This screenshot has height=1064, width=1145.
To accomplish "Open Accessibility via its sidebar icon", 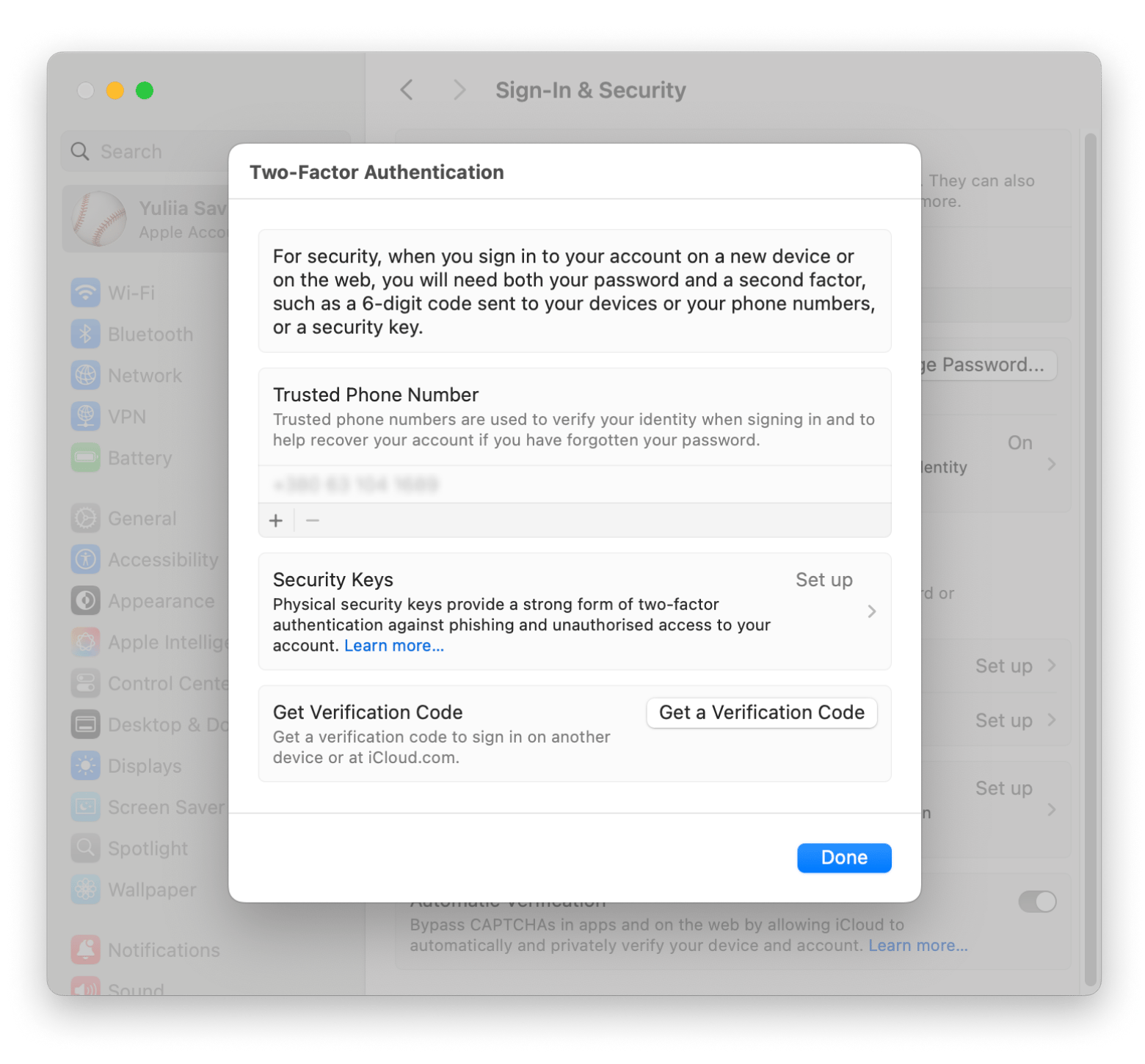I will (x=86, y=559).
